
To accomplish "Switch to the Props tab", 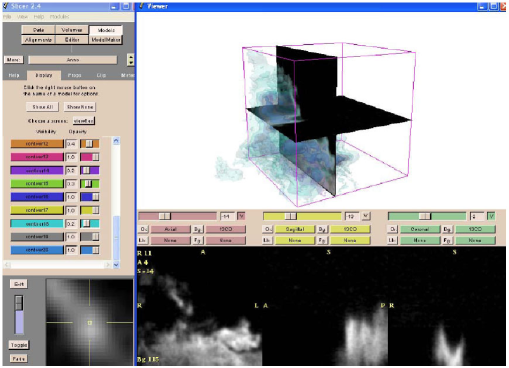I will click(x=75, y=75).
